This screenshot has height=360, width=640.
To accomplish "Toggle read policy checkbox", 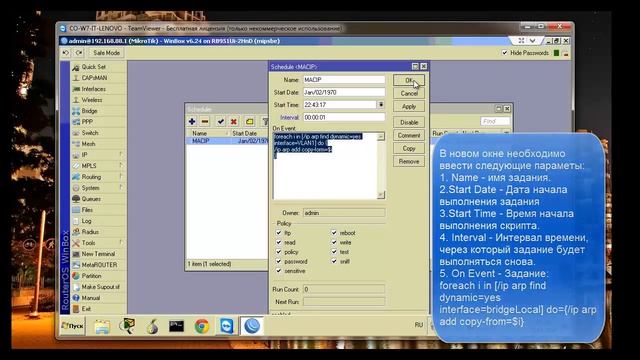I will coord(279,242).
